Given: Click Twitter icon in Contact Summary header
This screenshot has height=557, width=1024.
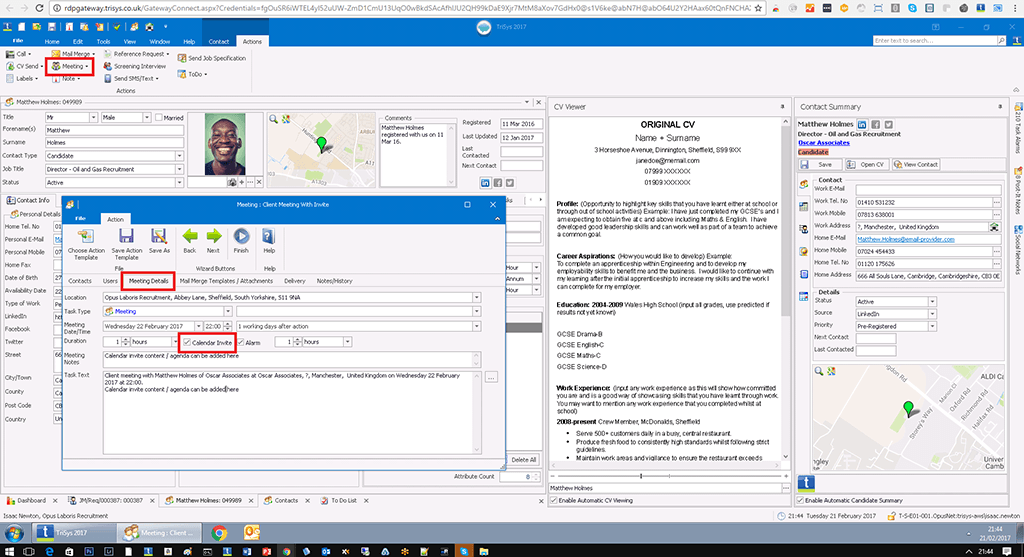Looking at the screenshot, I should pyautogui.click(x=888, y=124).
